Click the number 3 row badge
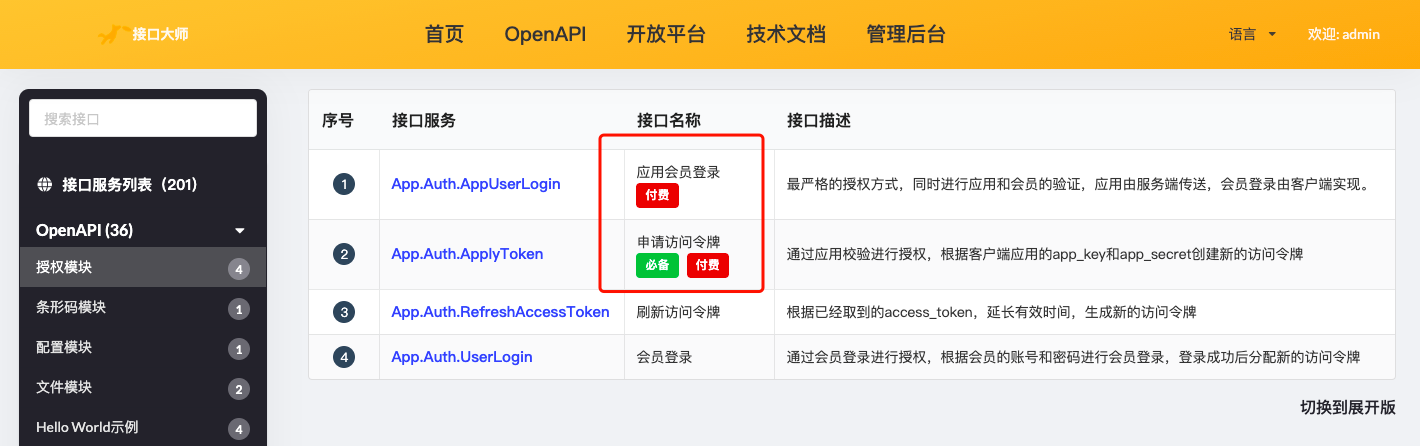The width and height of the screenshot is (1420, 446). pyautogui.click(x=344, y=312)
